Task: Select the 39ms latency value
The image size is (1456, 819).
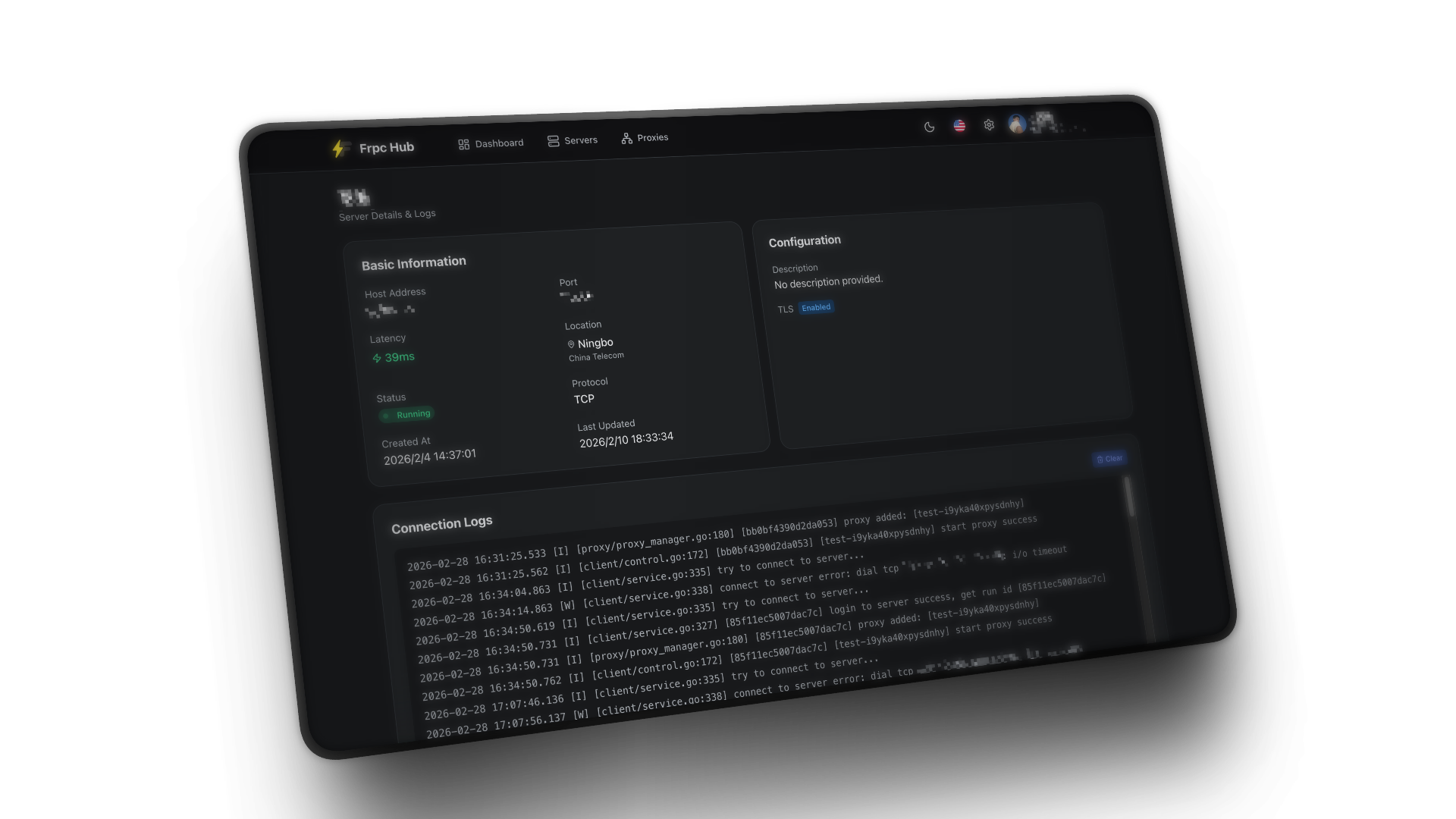Action: (x=400, y=357)
